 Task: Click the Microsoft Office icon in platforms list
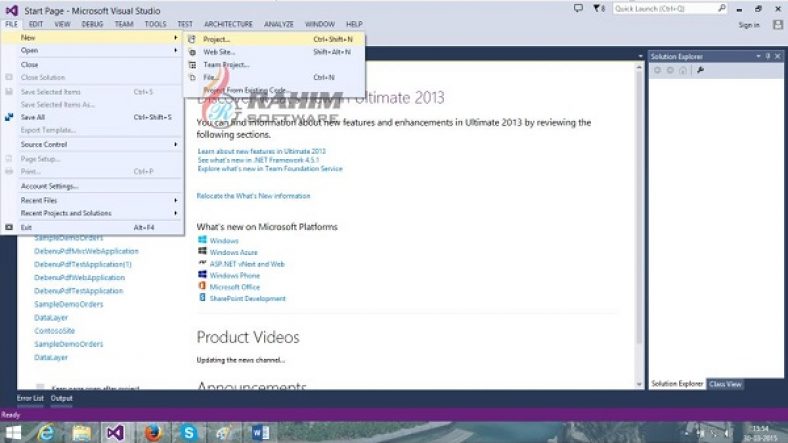(x=202, y=286)
